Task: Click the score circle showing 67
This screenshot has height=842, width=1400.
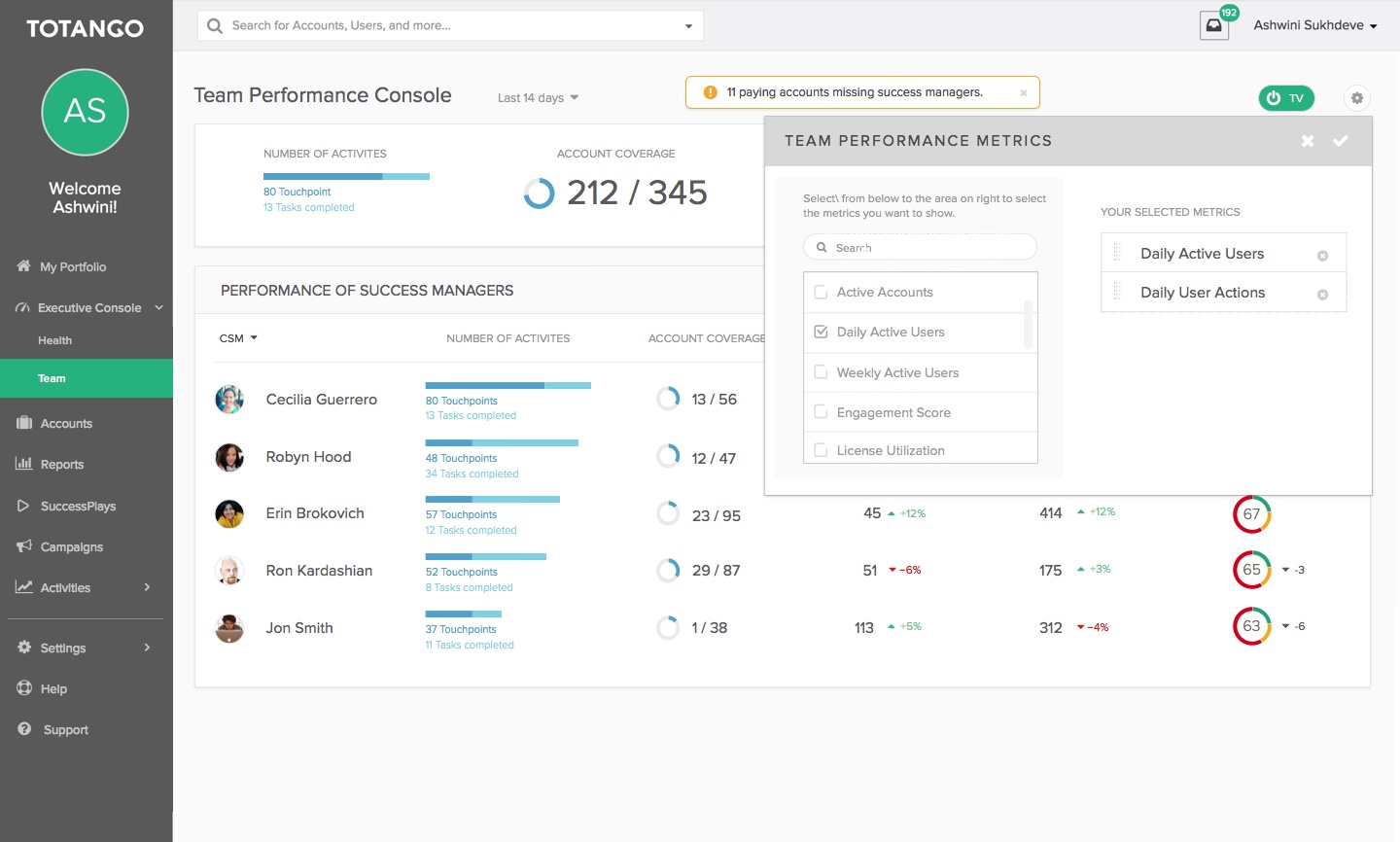Action: click(1252, 514)
